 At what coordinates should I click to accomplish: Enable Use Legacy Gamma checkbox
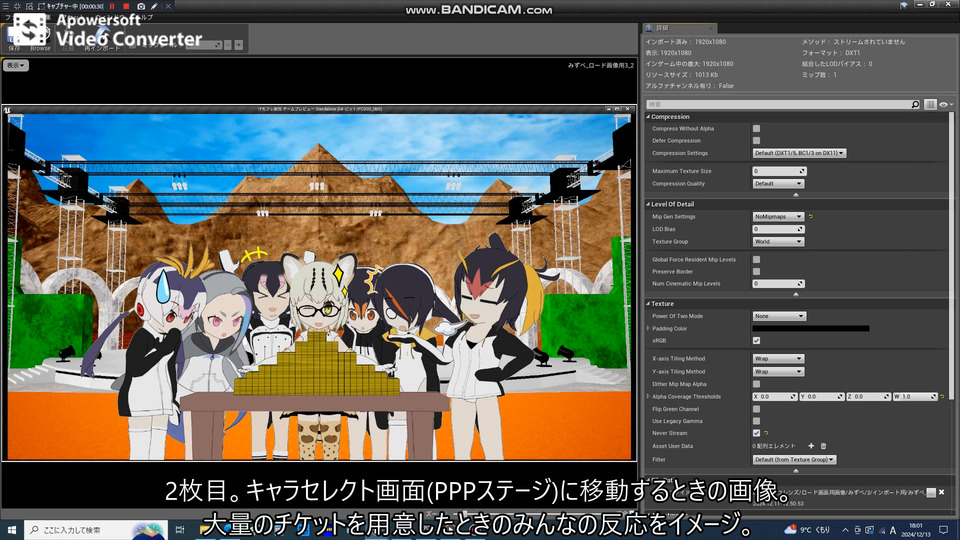[756, 421]
